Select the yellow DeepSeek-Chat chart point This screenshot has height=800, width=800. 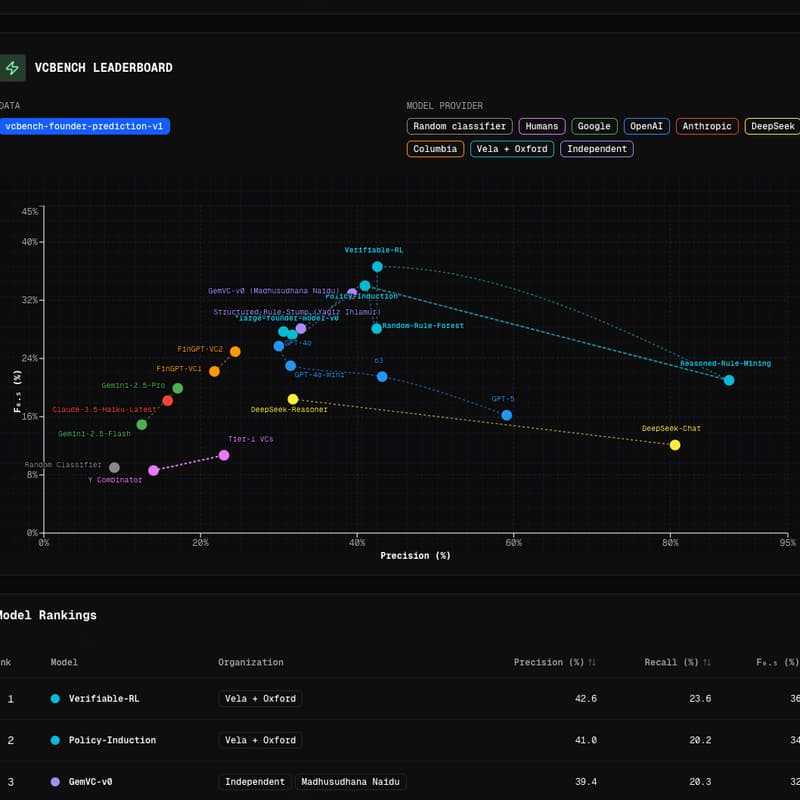[x=675, y=445]
